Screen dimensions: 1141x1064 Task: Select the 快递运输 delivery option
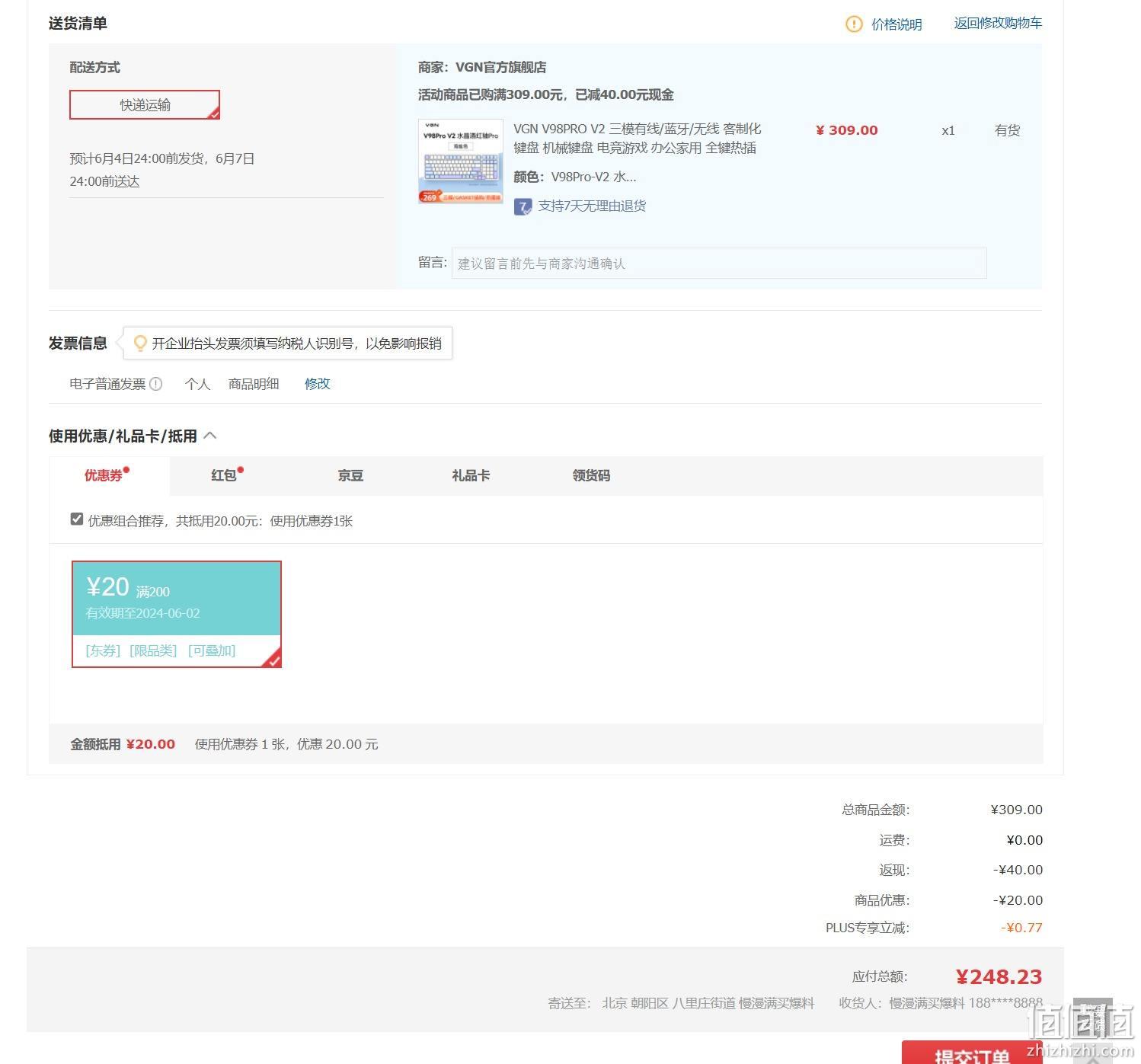tap(145, 105)
